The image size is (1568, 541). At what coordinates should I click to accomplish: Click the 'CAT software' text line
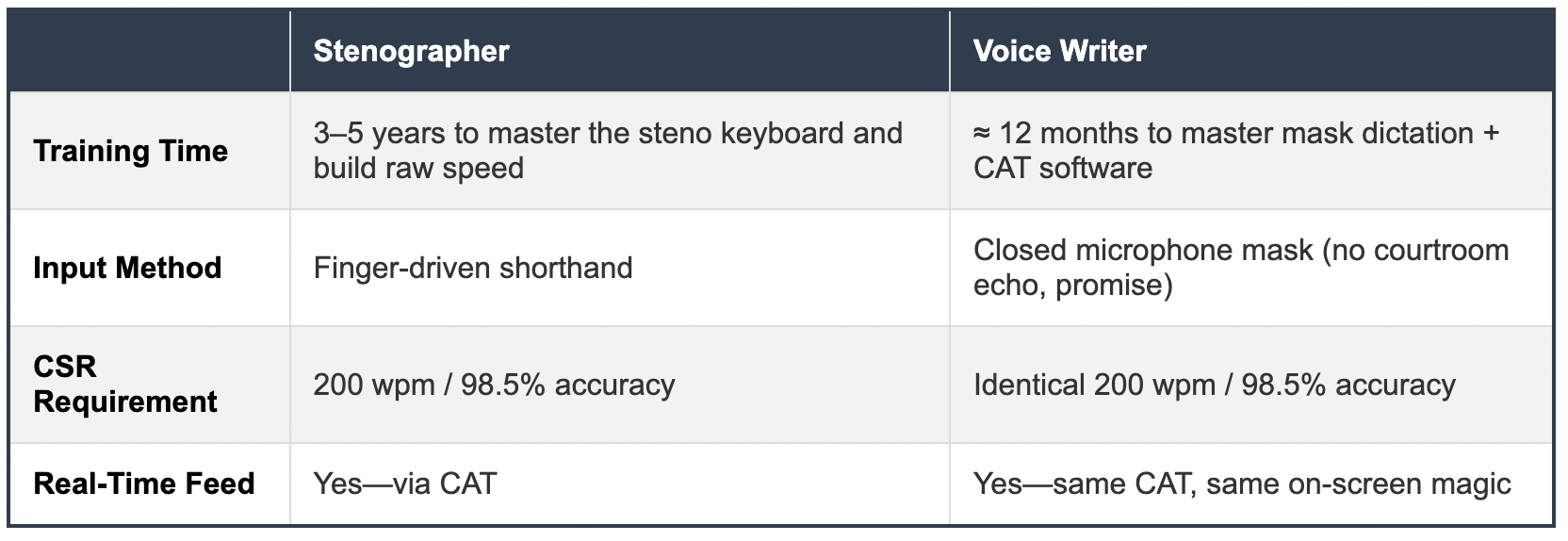tap(1063, 169)
